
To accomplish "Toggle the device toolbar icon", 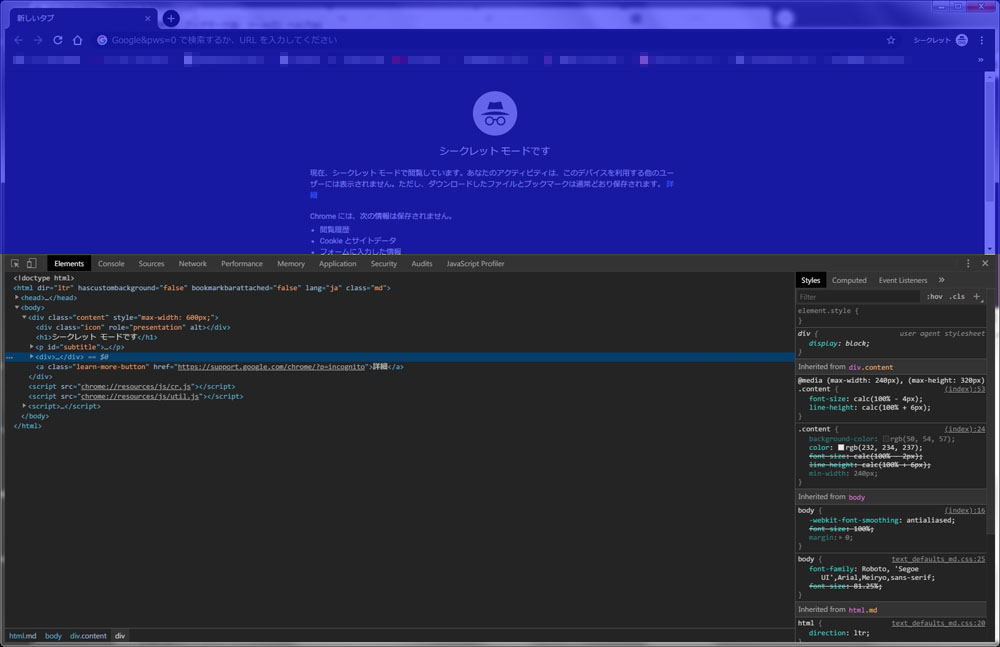I will pos(31,264).
